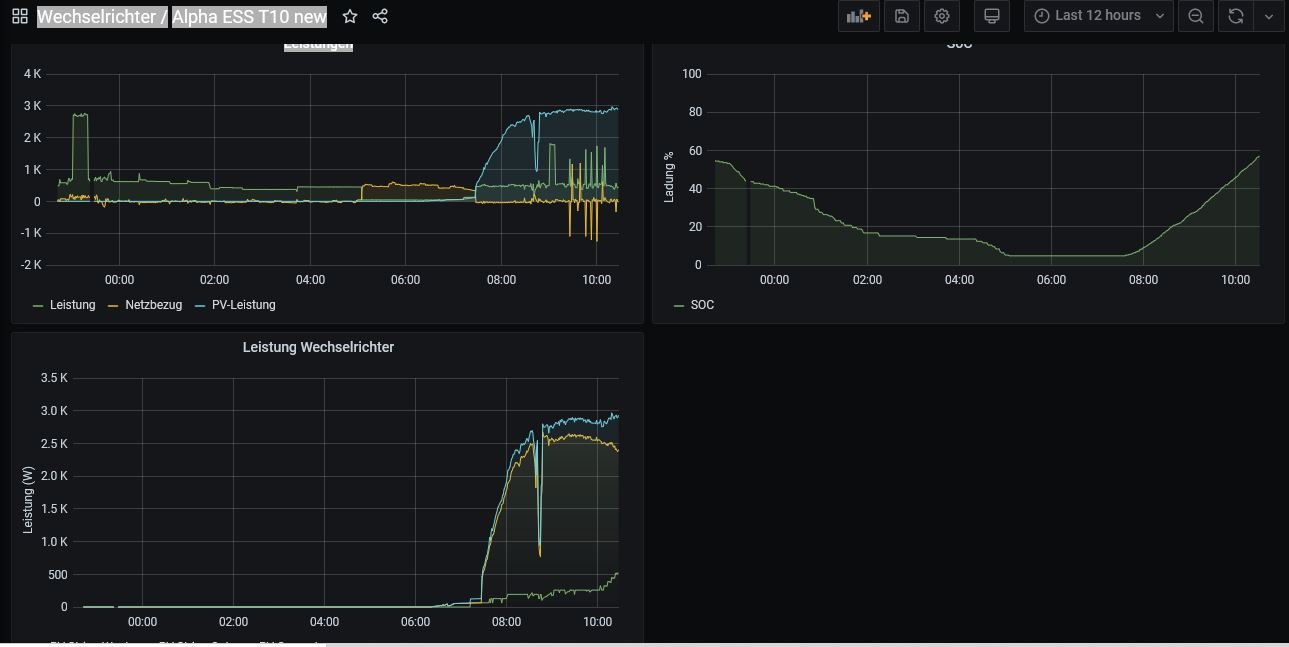Open the Leistung Wechselrichter panel title menu
This screenshot has height=647, width=1289.
[x=318, y=347]
